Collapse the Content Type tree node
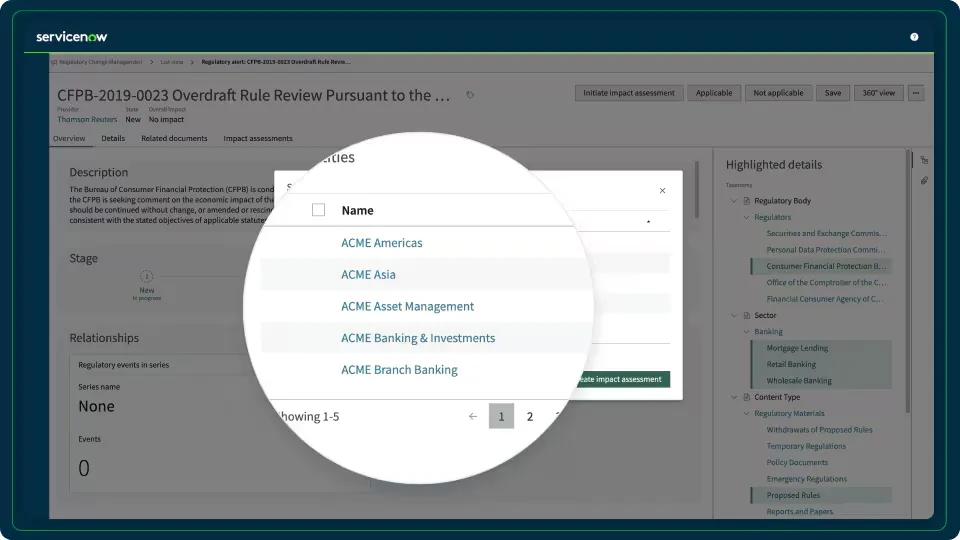960x540 pixels. pyautogui.click(x=734, y=397)
